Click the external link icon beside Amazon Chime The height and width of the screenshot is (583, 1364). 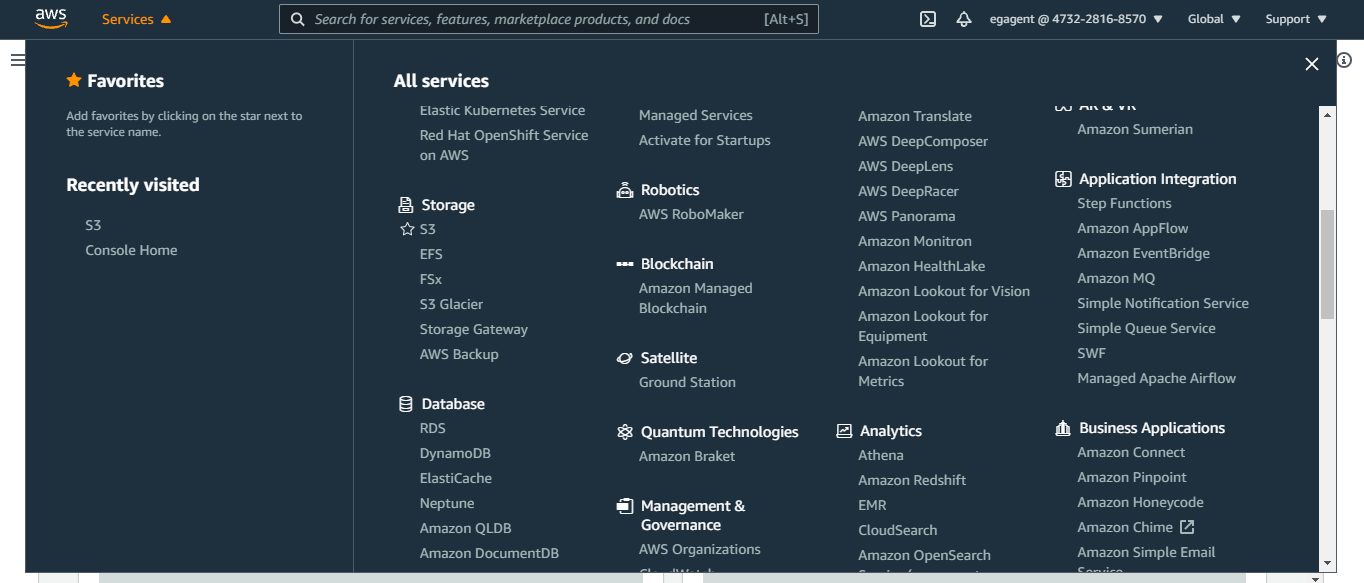coord(1187,527)
